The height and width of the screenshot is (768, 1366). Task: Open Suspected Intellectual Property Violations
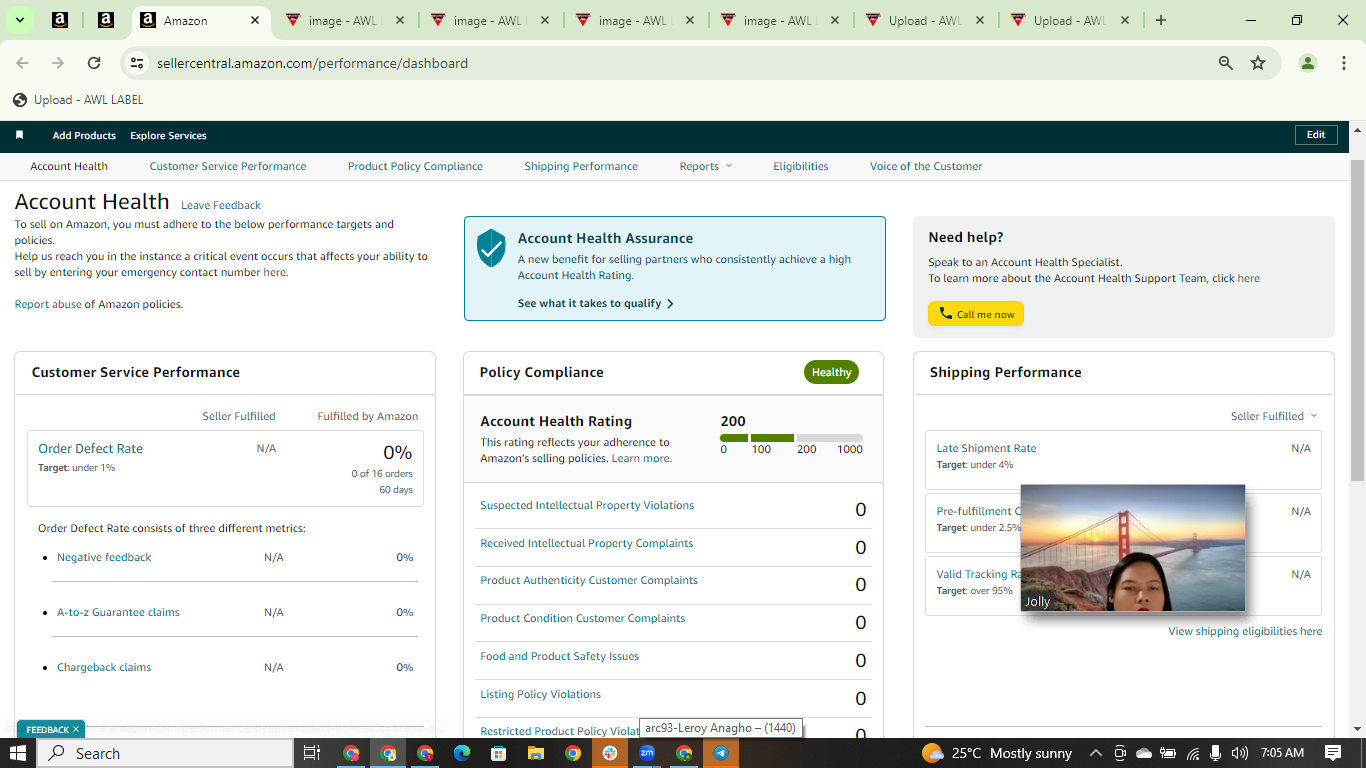(x=587, y=505)
